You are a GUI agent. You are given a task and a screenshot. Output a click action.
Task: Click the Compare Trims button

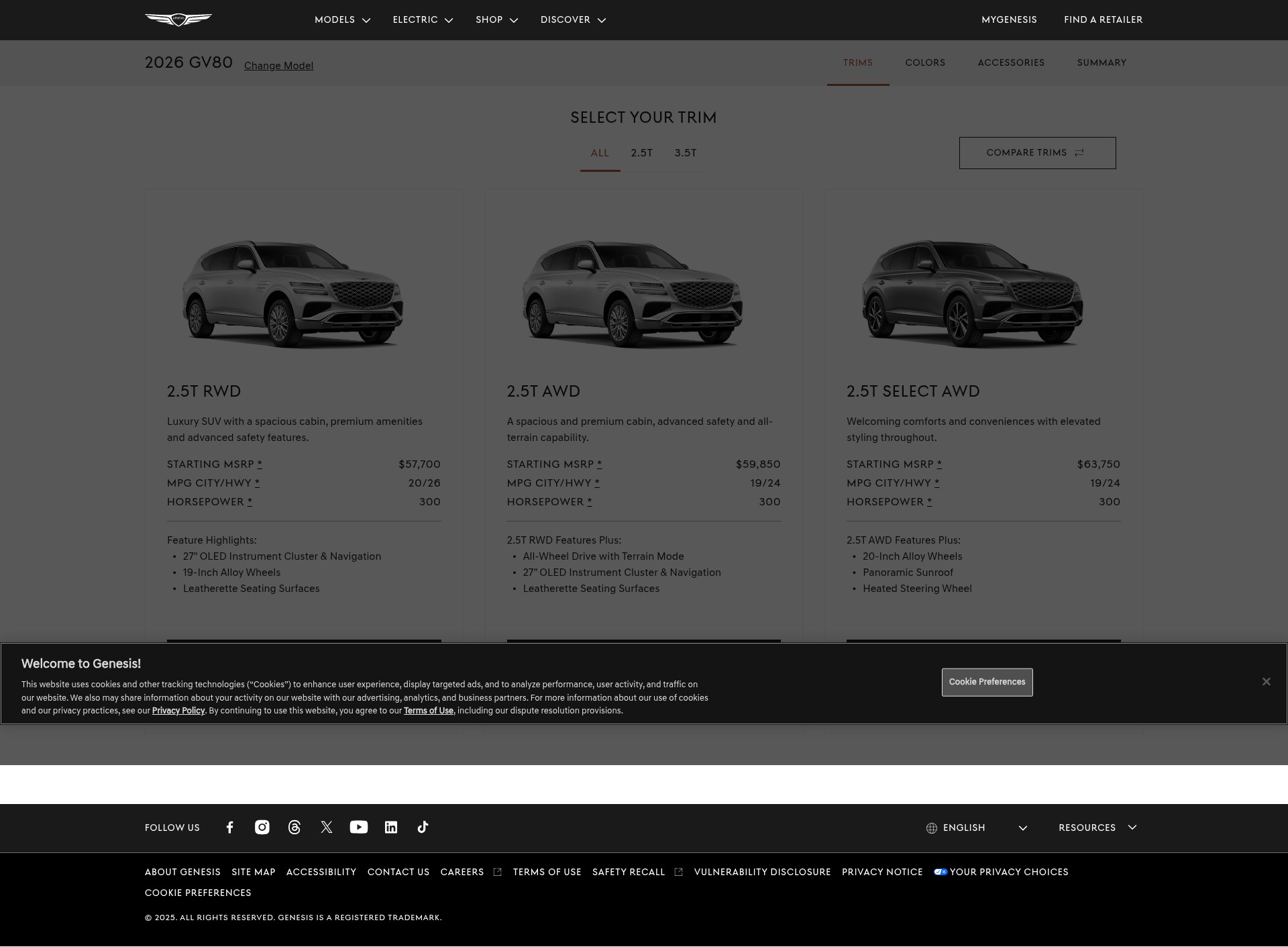click(1037, 153)
